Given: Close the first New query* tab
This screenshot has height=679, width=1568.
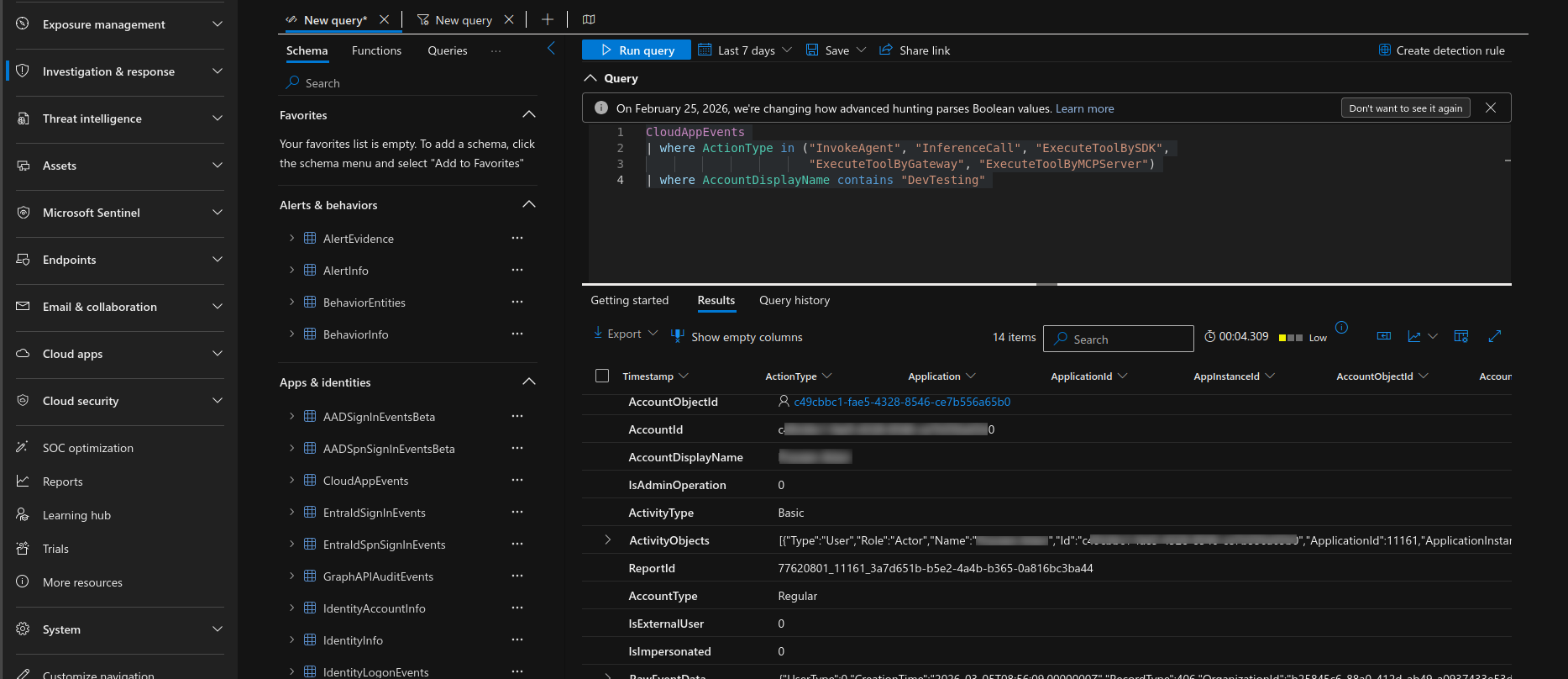Looking at the screenshot, I should coord(384,19).
